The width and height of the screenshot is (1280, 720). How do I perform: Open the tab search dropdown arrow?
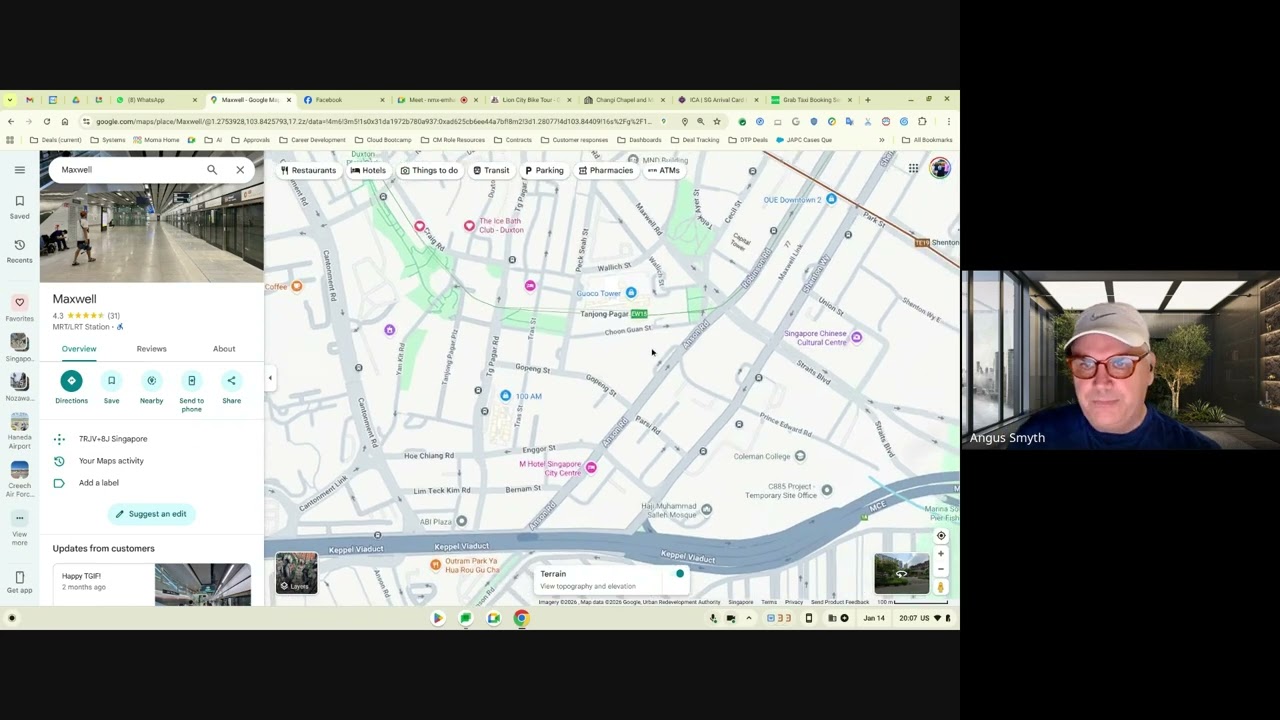click(10, 100)
